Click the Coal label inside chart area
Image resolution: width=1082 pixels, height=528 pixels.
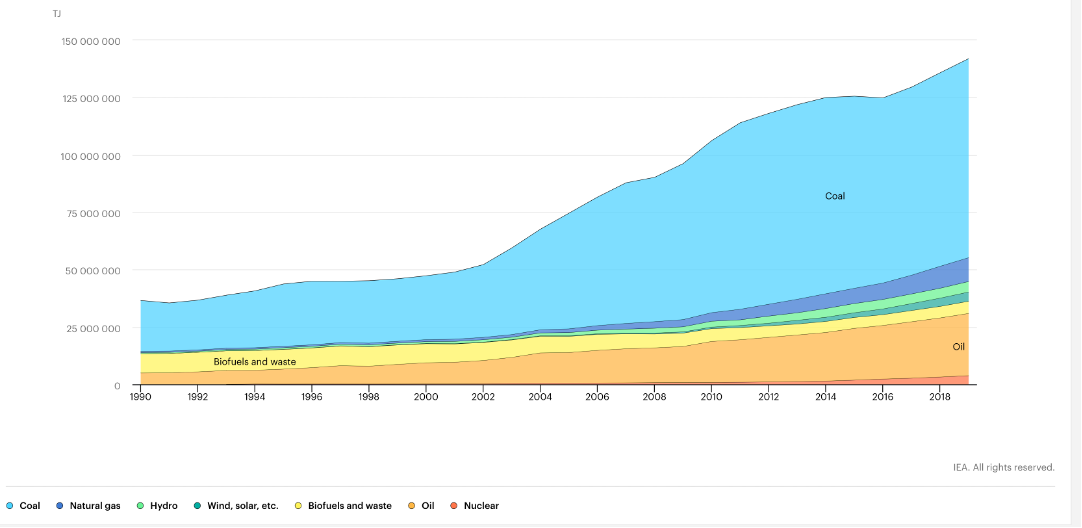pyautogui.click(x=835, y=196)
